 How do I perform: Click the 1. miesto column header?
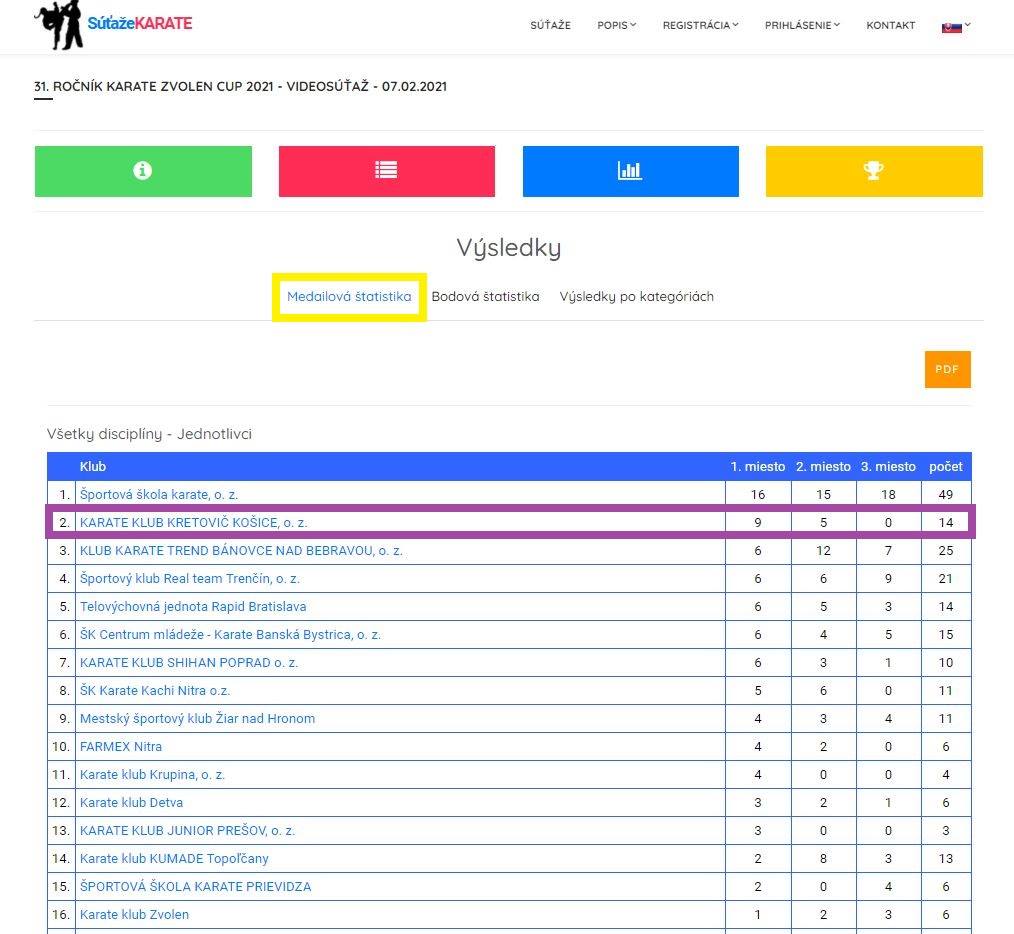pos(758,466)
